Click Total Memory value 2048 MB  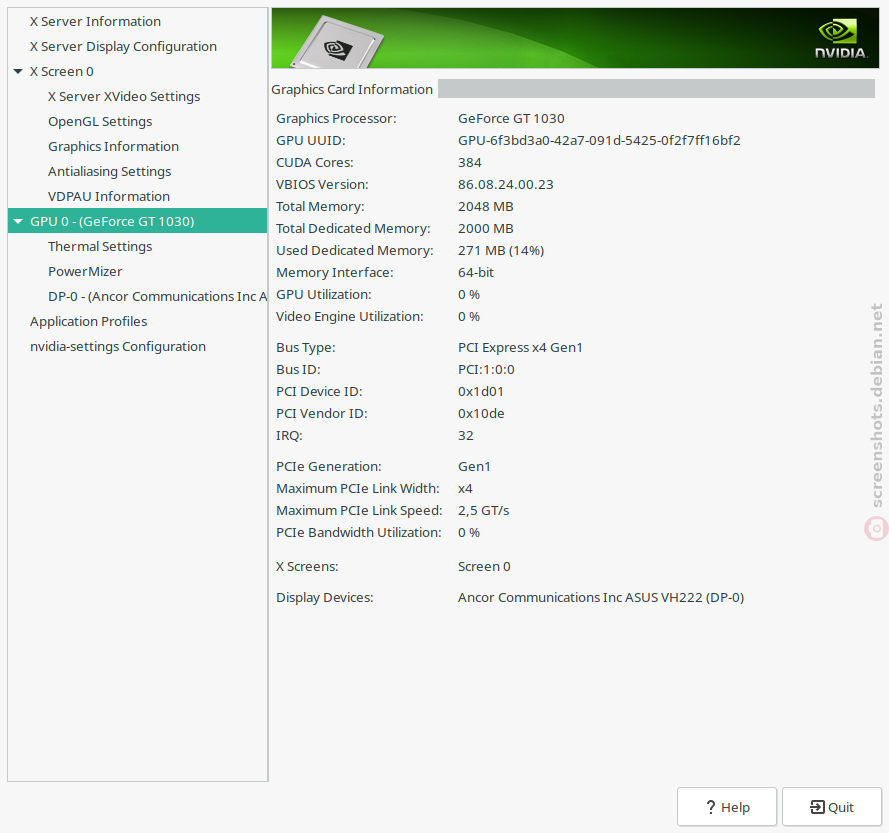486,206
